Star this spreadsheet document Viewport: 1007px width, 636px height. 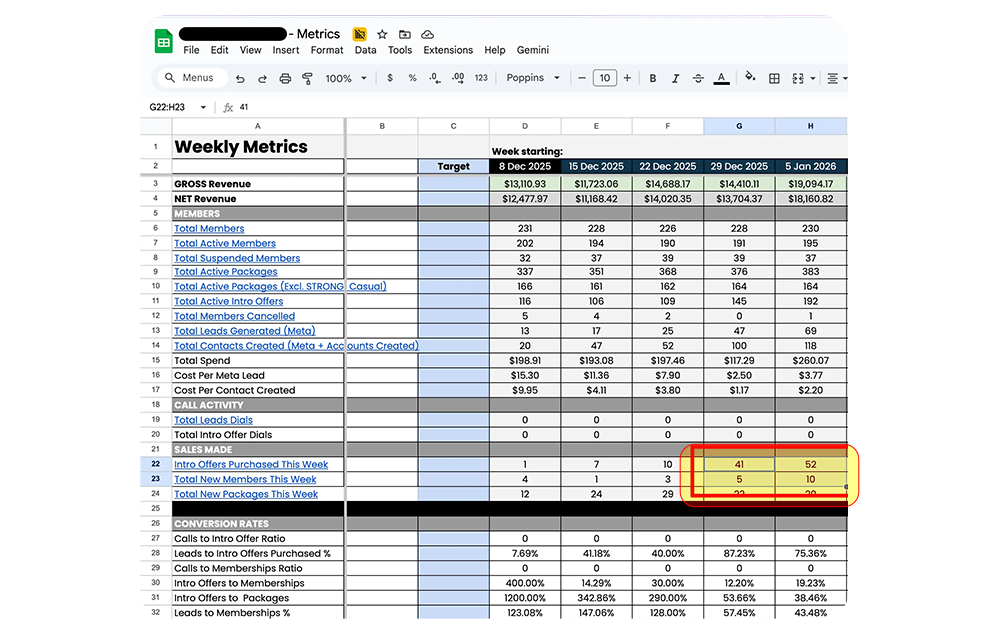click(x=382, y=34)
